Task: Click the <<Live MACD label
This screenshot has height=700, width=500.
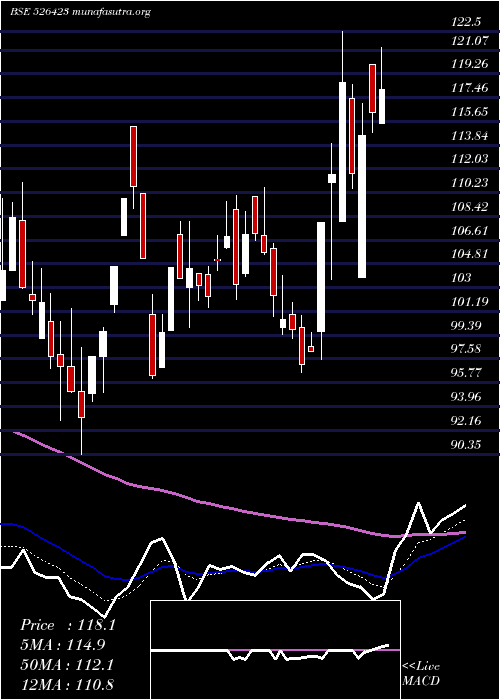Action: [421, 674]
